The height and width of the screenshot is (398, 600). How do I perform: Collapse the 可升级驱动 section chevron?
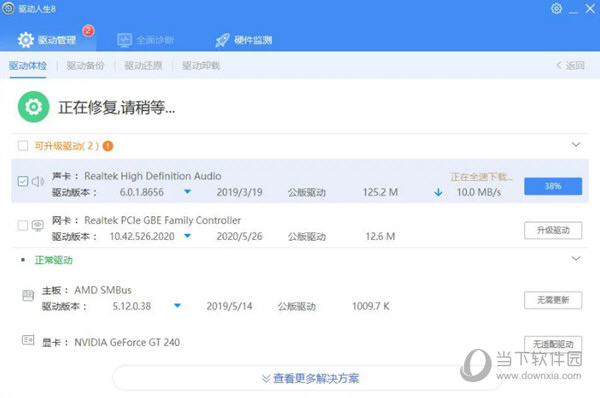click(576, 145)
